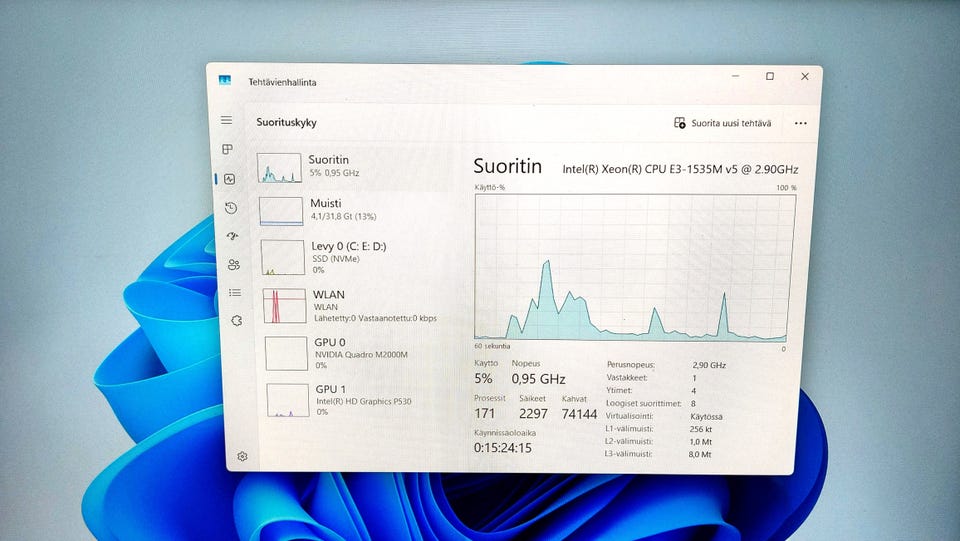The image size is (960, 541).
Task: Close the Tehtävienhallinta window
Action: (x=804, y=76)
